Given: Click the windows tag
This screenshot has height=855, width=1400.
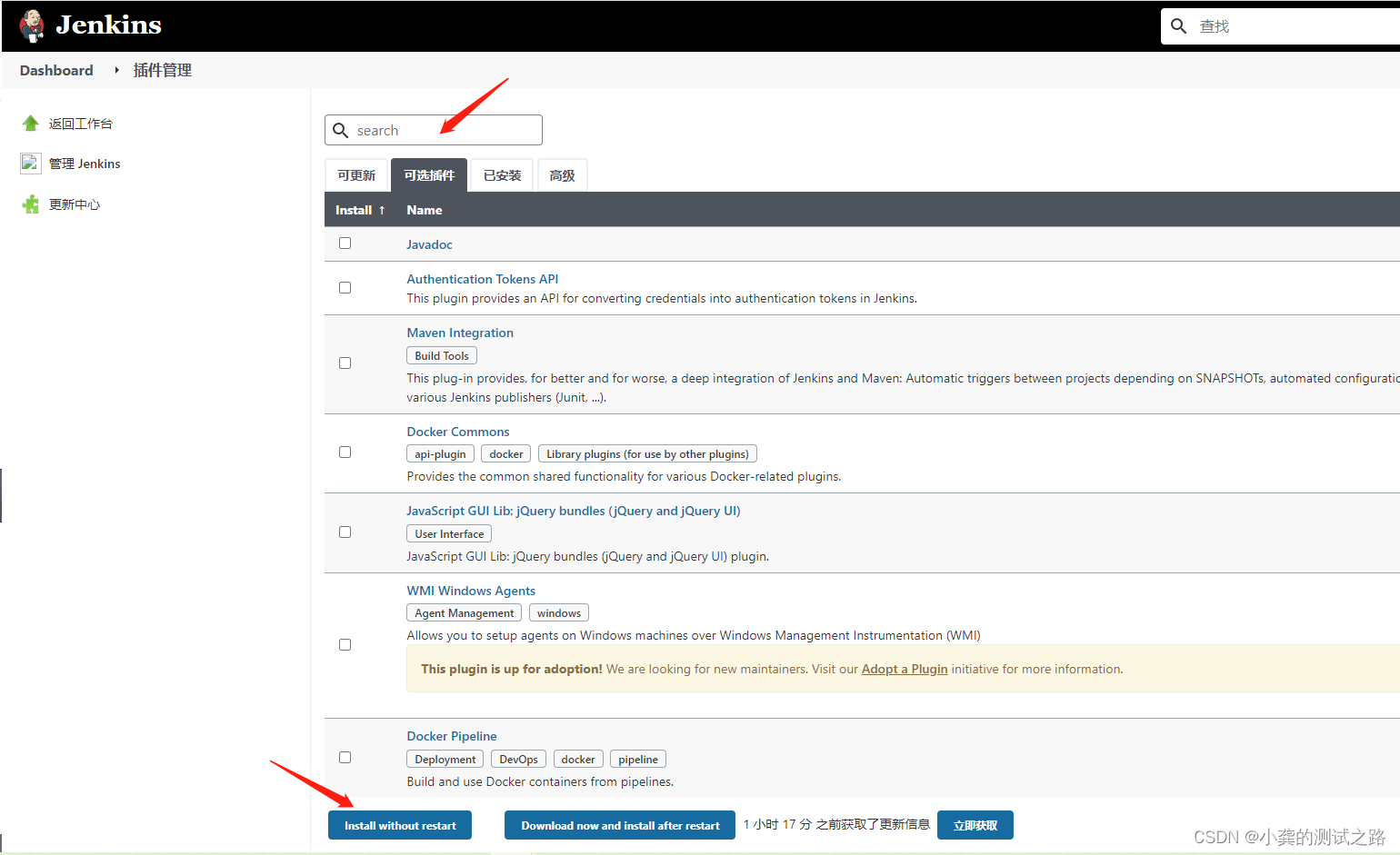Looking at the screenshot, I should pyautogui.click(x=559, y=613).
